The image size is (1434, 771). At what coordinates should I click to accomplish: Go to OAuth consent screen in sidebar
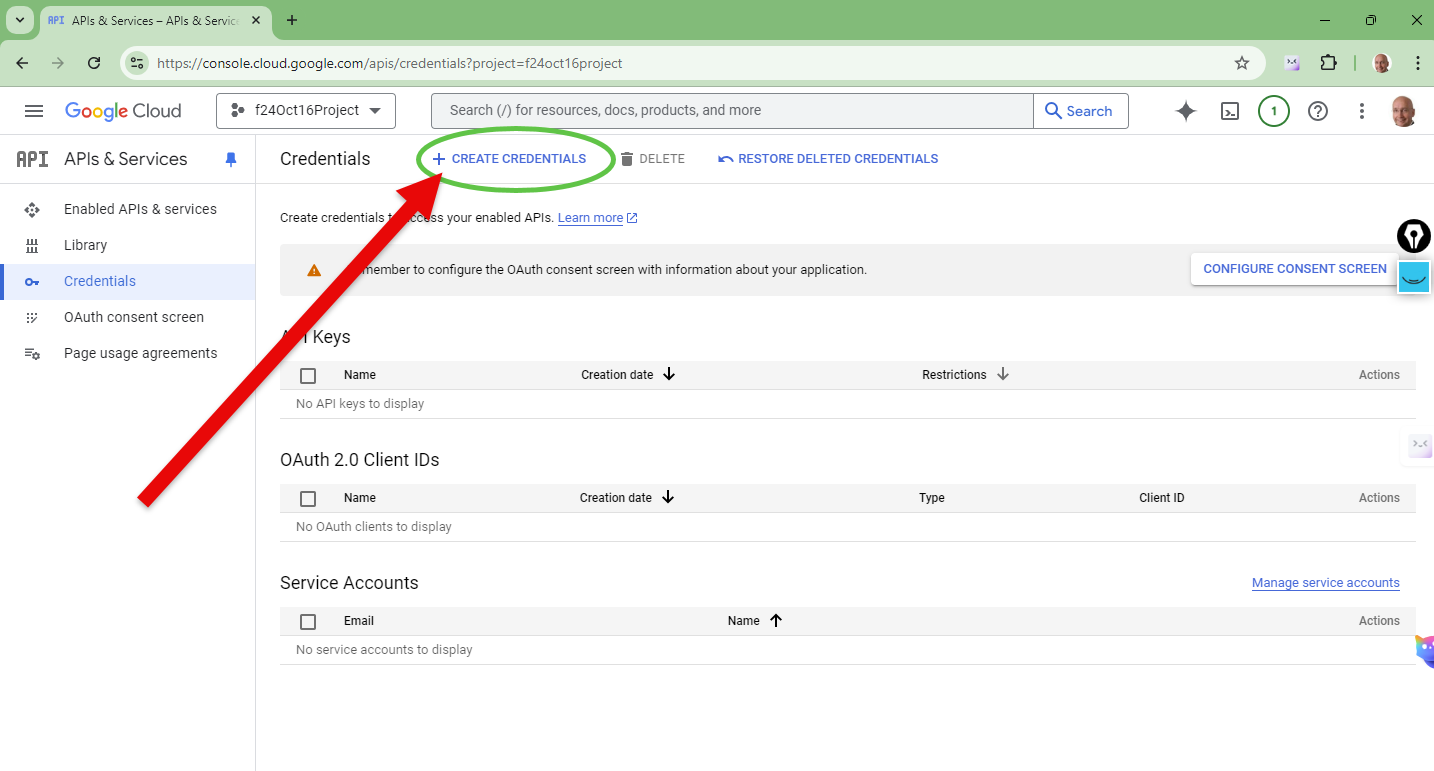point(133,317)
